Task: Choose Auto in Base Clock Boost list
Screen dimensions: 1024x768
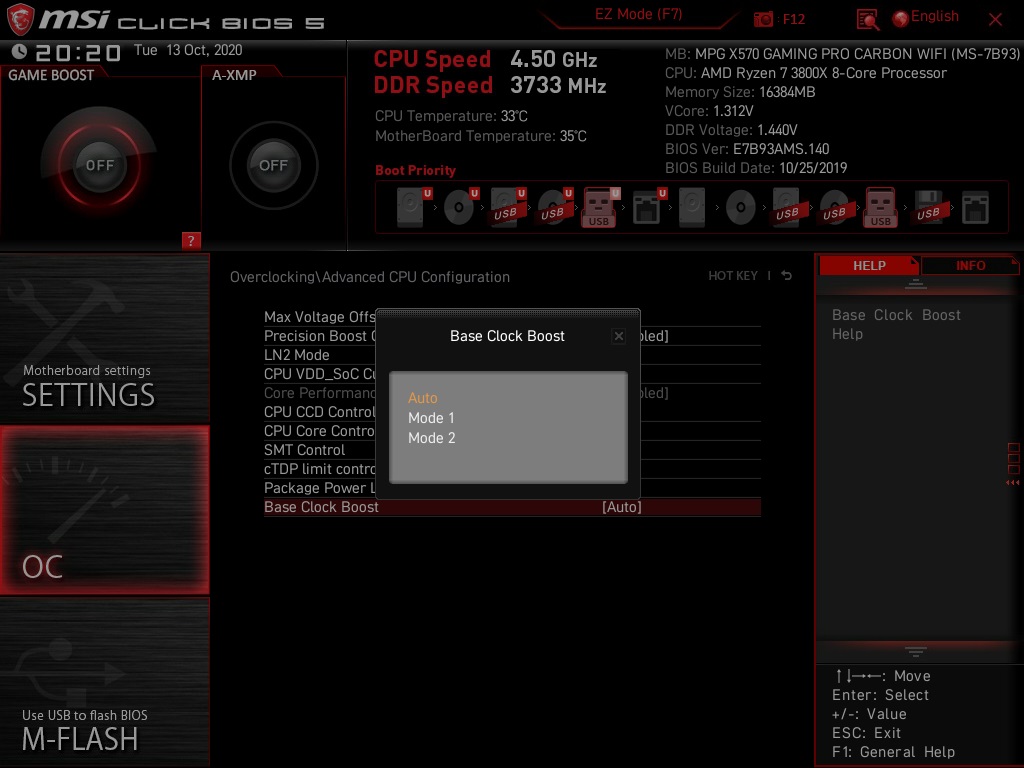Action: tap(423, 398)
